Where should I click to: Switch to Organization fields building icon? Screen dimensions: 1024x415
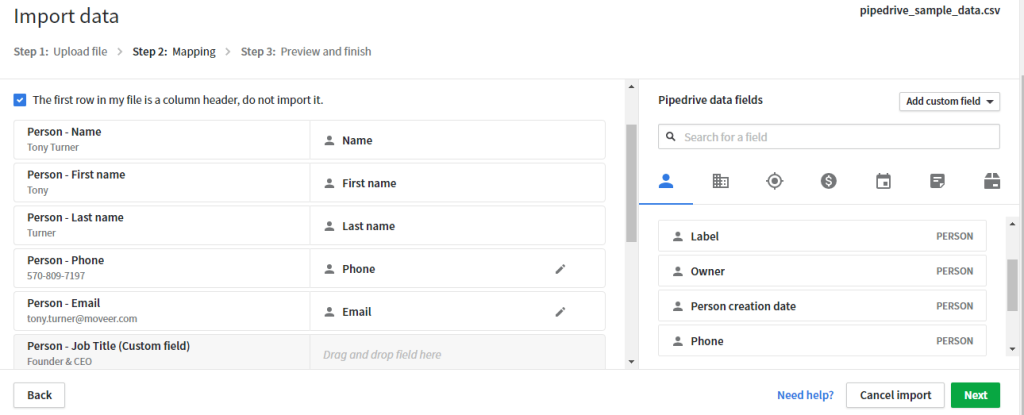(x=720, y=181)
